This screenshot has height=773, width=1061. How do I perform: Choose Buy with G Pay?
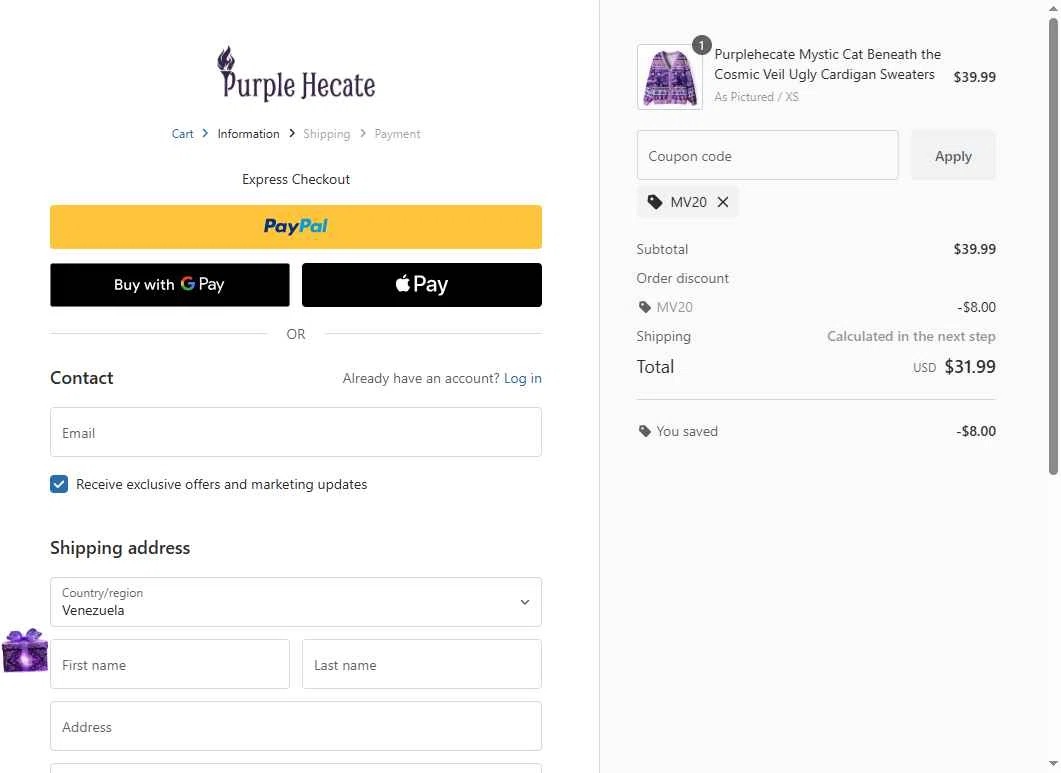pyautogui.click(x=170, y=285)
